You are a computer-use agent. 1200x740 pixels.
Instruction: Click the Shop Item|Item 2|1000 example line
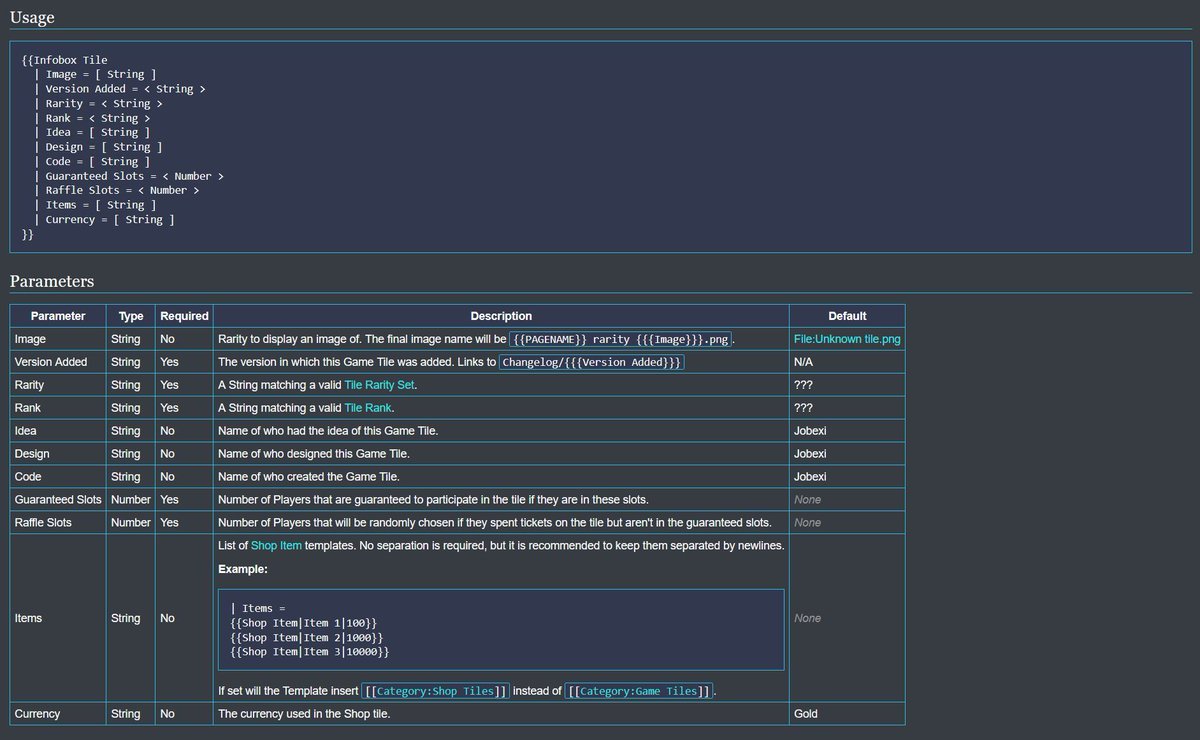click(x=306, y=637)
